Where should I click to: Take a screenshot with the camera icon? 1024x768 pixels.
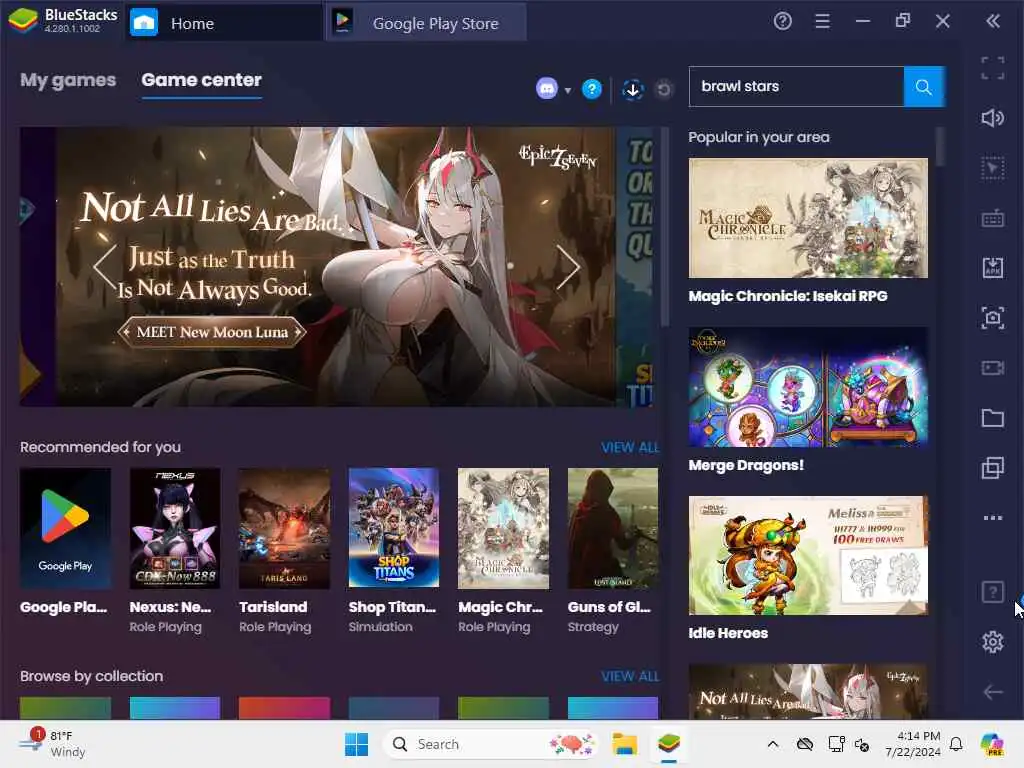(x=993, y=318)
